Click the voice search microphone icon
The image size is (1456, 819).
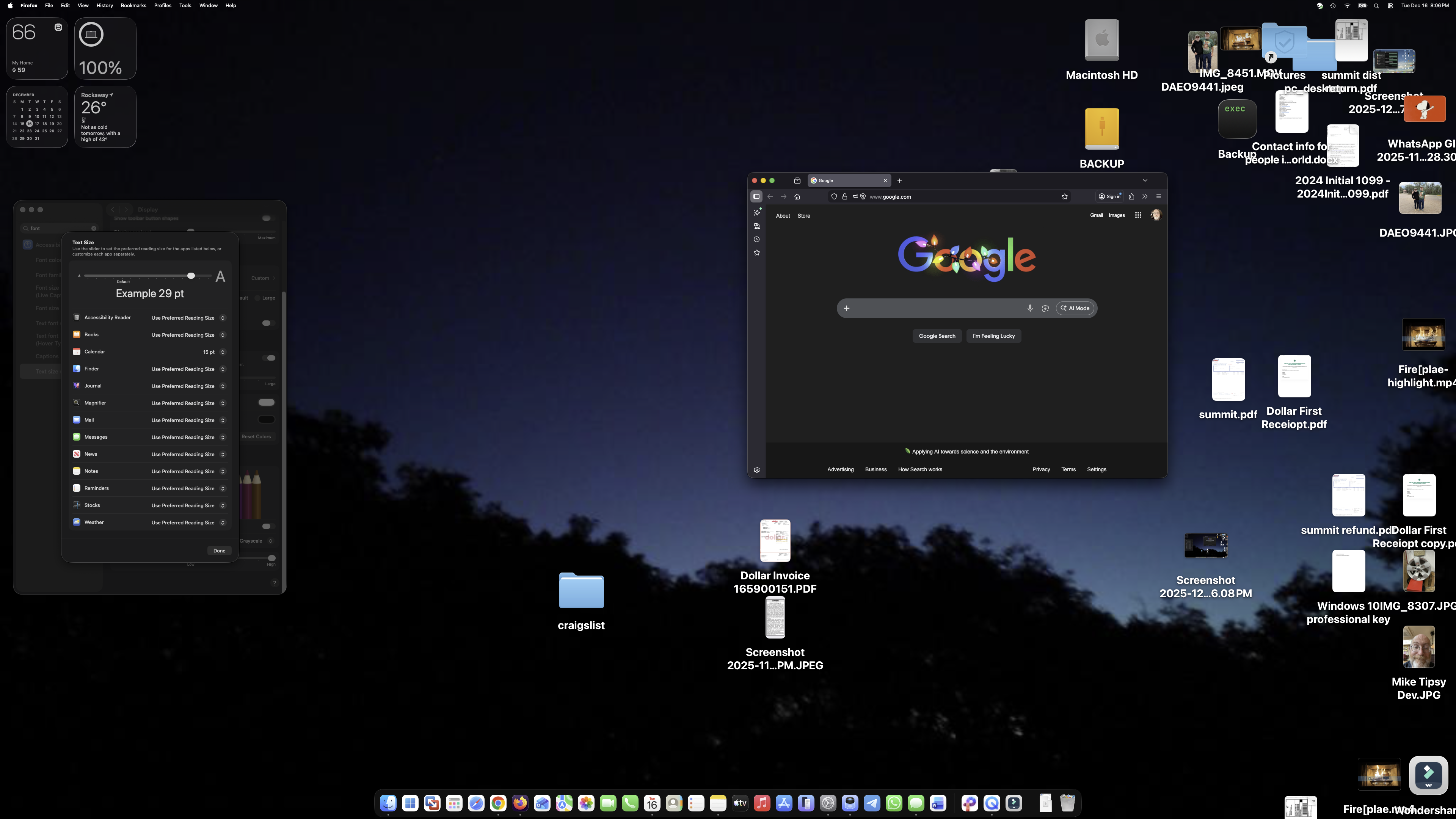pos(1030,308)
